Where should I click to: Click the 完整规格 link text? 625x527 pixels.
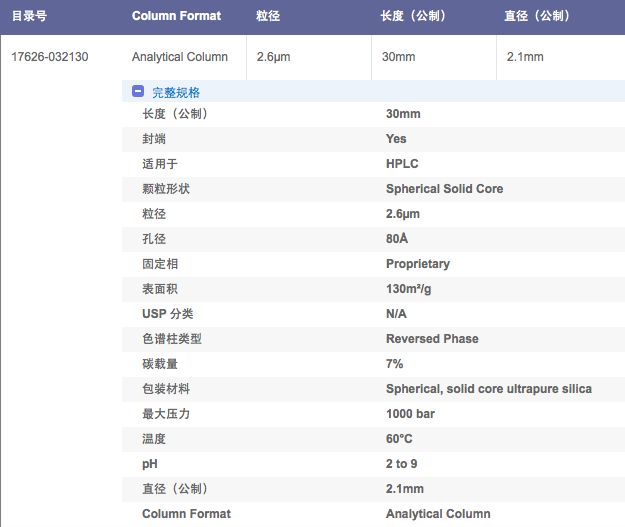tap(176, 92)
